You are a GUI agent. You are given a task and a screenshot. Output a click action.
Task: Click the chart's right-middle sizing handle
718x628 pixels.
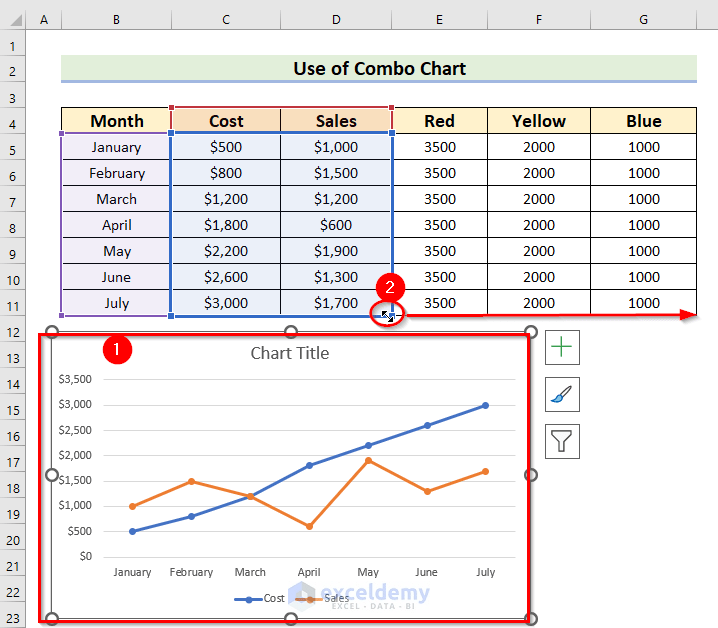[x=531, y=475]
